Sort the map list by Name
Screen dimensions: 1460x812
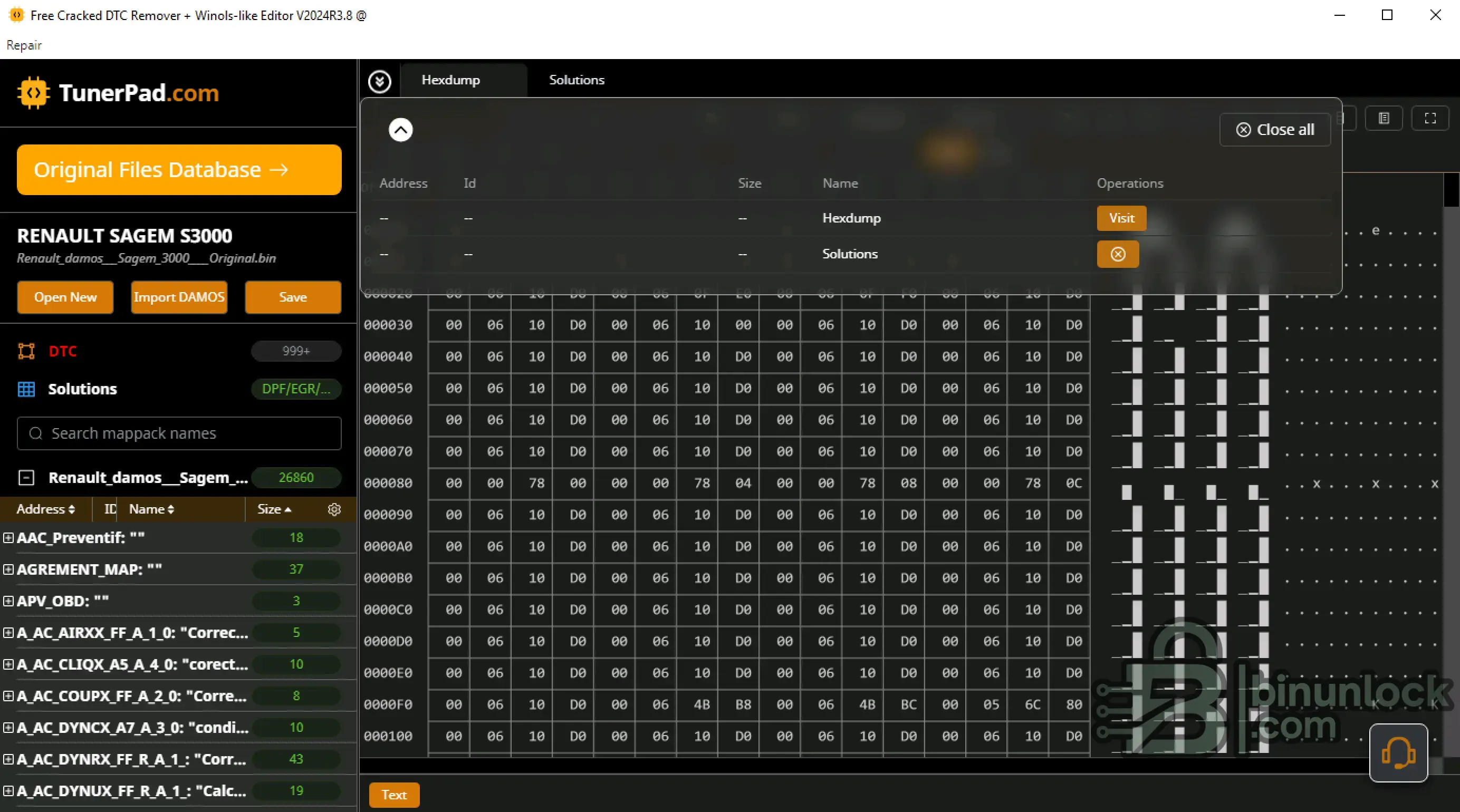[151, 509]
